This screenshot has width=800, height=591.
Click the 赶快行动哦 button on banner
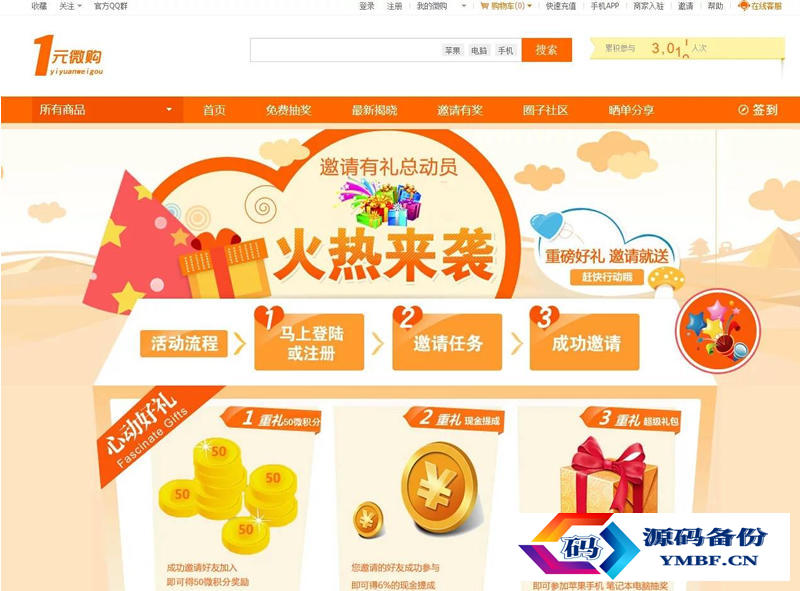pyautogui.click(x=607, y=277)
